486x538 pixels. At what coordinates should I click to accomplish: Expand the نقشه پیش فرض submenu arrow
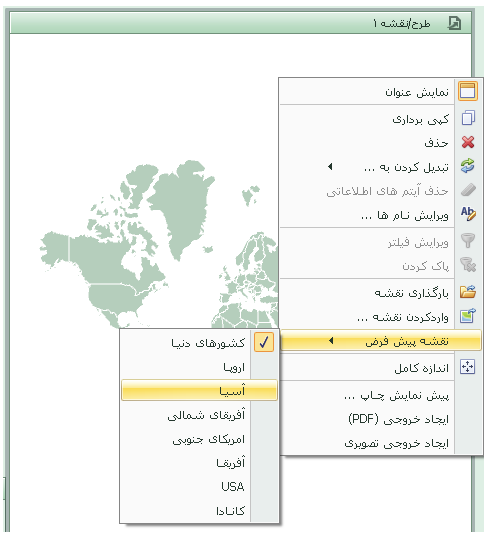(331, 341)
